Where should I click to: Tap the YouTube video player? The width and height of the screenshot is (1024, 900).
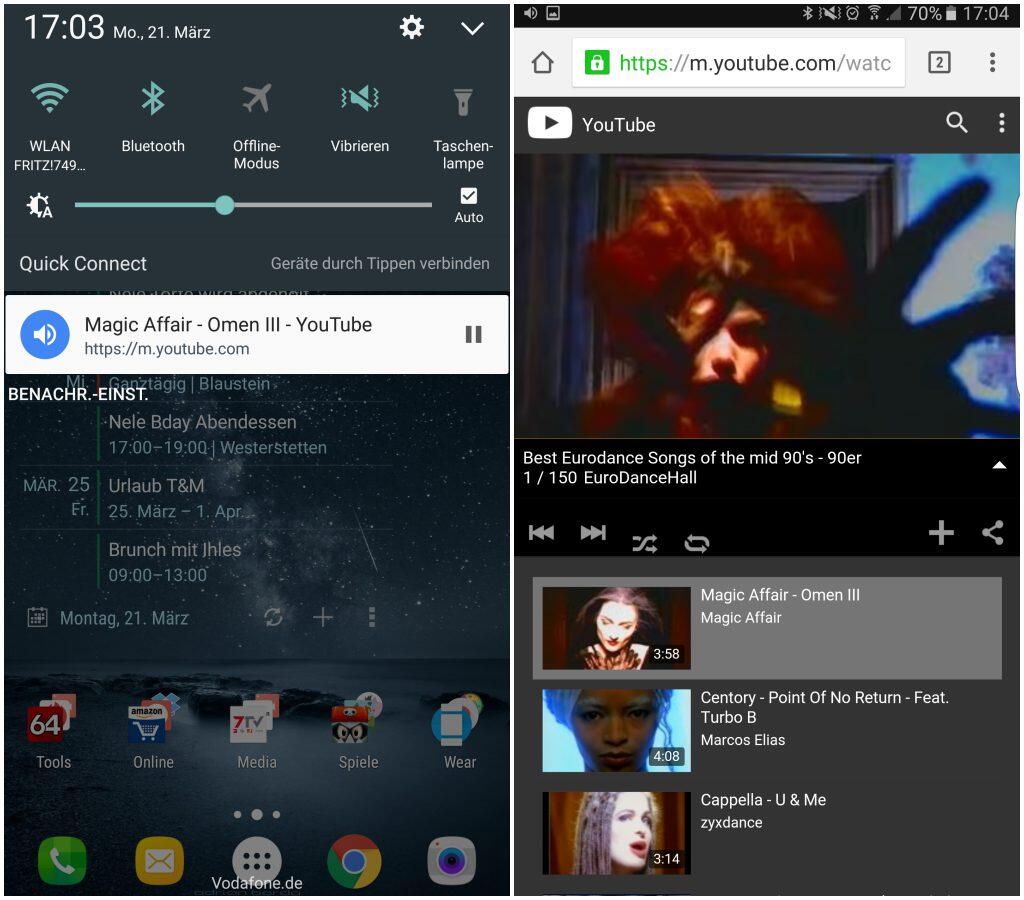[767, 296]
